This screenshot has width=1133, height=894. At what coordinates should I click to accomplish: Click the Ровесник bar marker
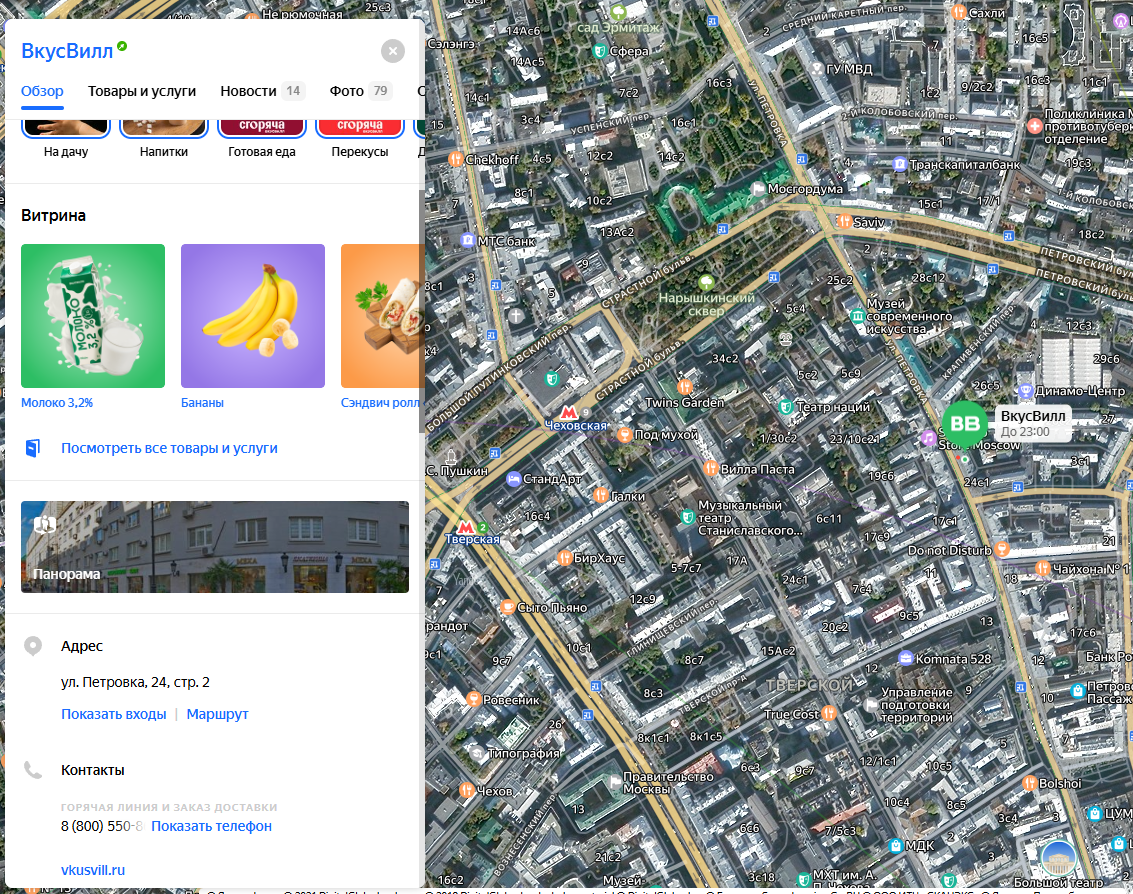(x=473, y=699)
